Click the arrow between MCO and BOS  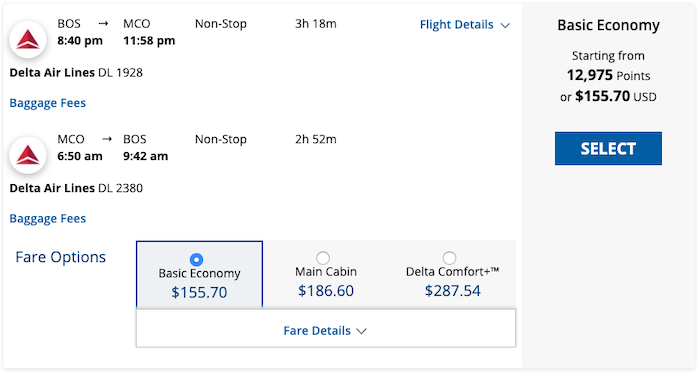pos(107,139)
